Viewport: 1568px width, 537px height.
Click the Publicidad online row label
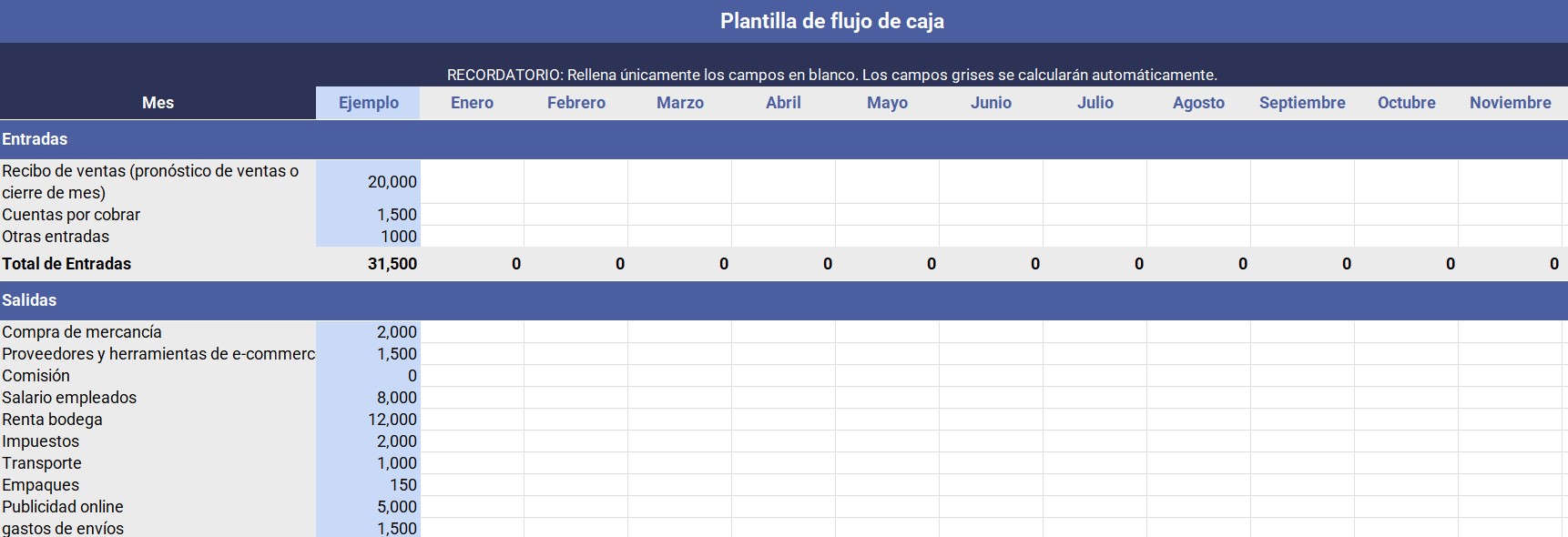63,507
